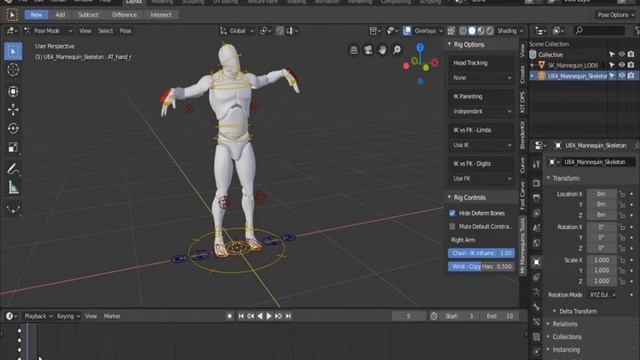This screenshot has width=640, height=360.
Task: Toggle visibility eye of UE4_Mannequin_Skeleton
Action: point(622,76)
